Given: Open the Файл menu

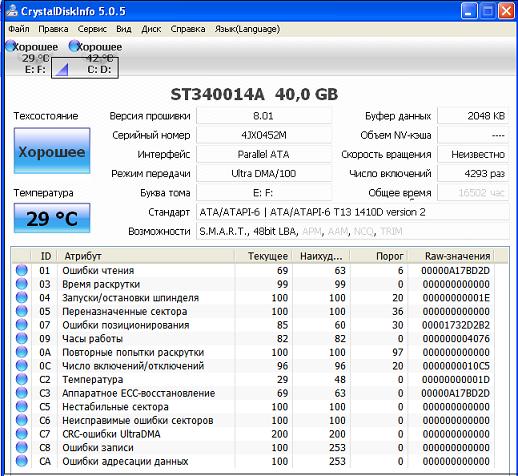Looking at the screenshot, I should click(19, 29).
